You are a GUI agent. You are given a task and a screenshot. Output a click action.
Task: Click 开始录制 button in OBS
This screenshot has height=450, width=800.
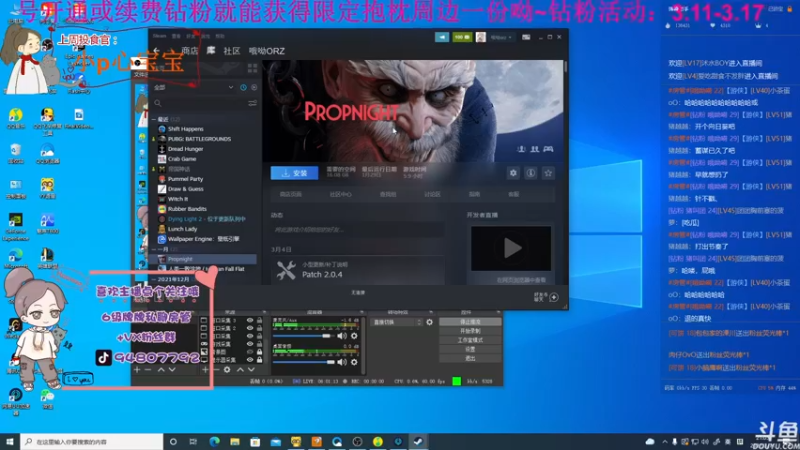pyautogui.click(x=470, y=331)
